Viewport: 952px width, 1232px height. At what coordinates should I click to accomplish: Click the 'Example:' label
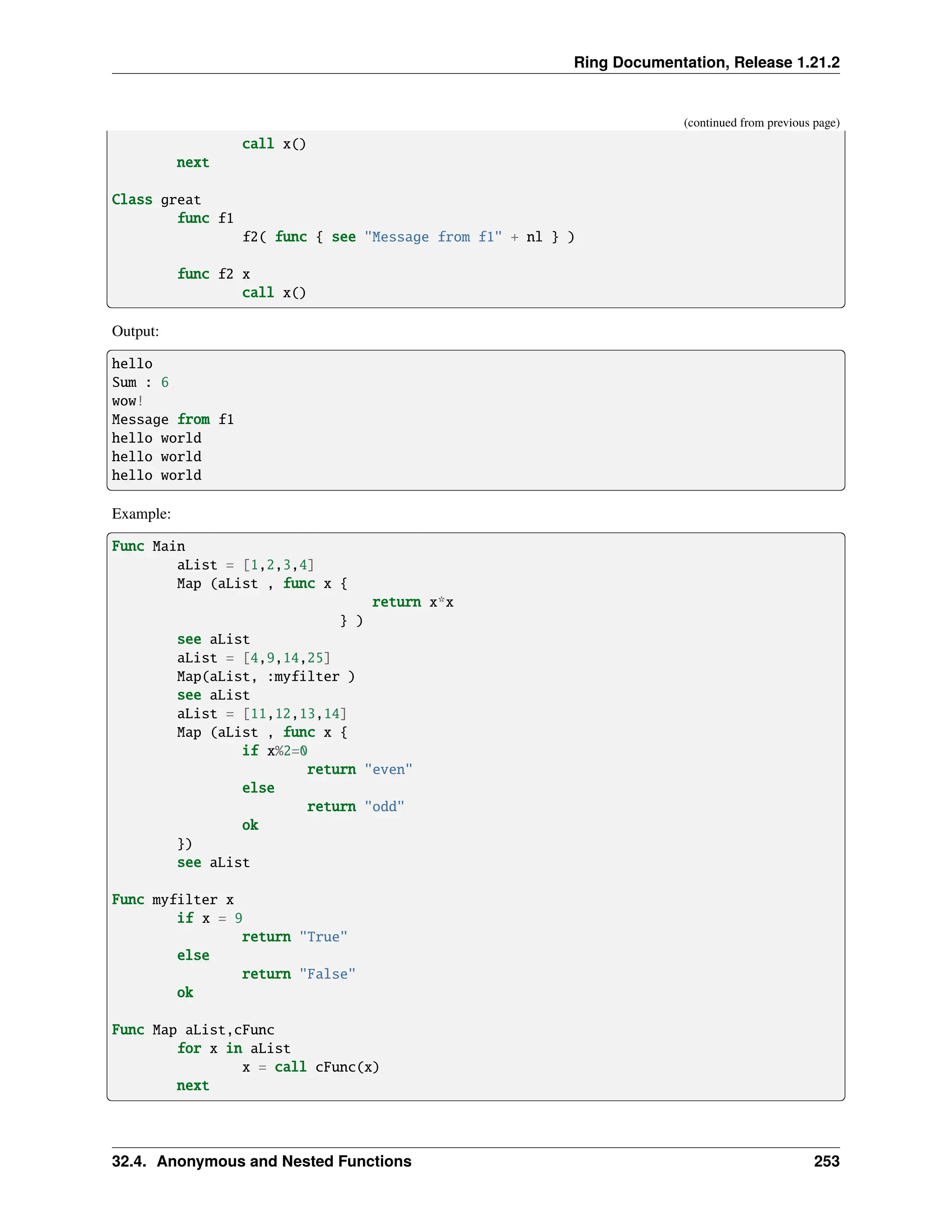141,514
